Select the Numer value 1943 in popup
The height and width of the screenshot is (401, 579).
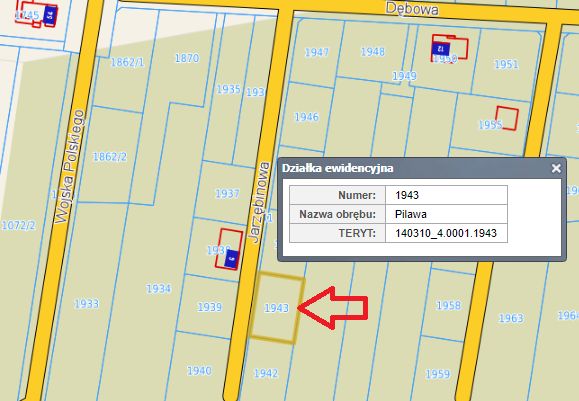pos(407,195)
